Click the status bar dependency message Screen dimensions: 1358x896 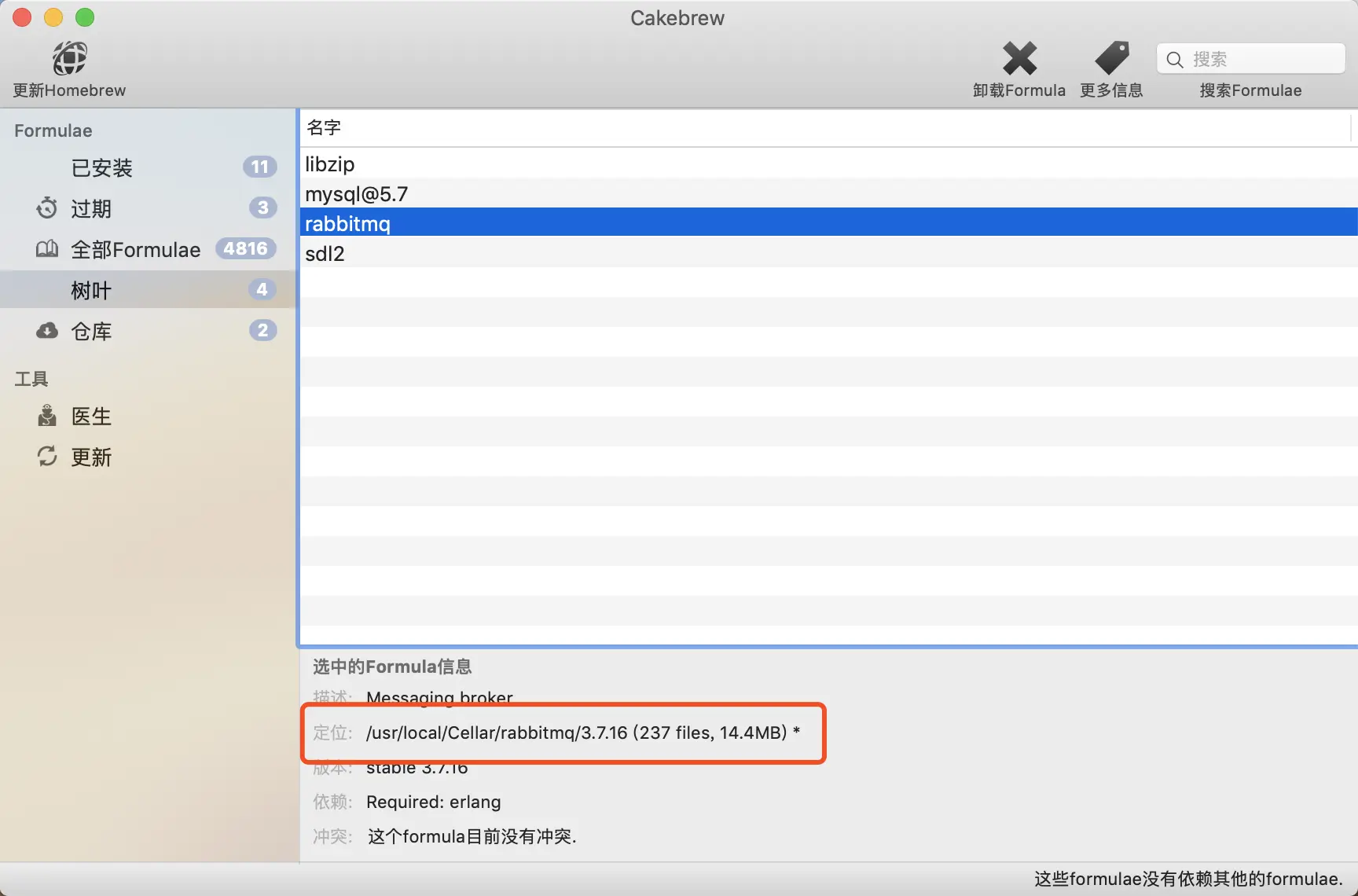point(1188,879)
